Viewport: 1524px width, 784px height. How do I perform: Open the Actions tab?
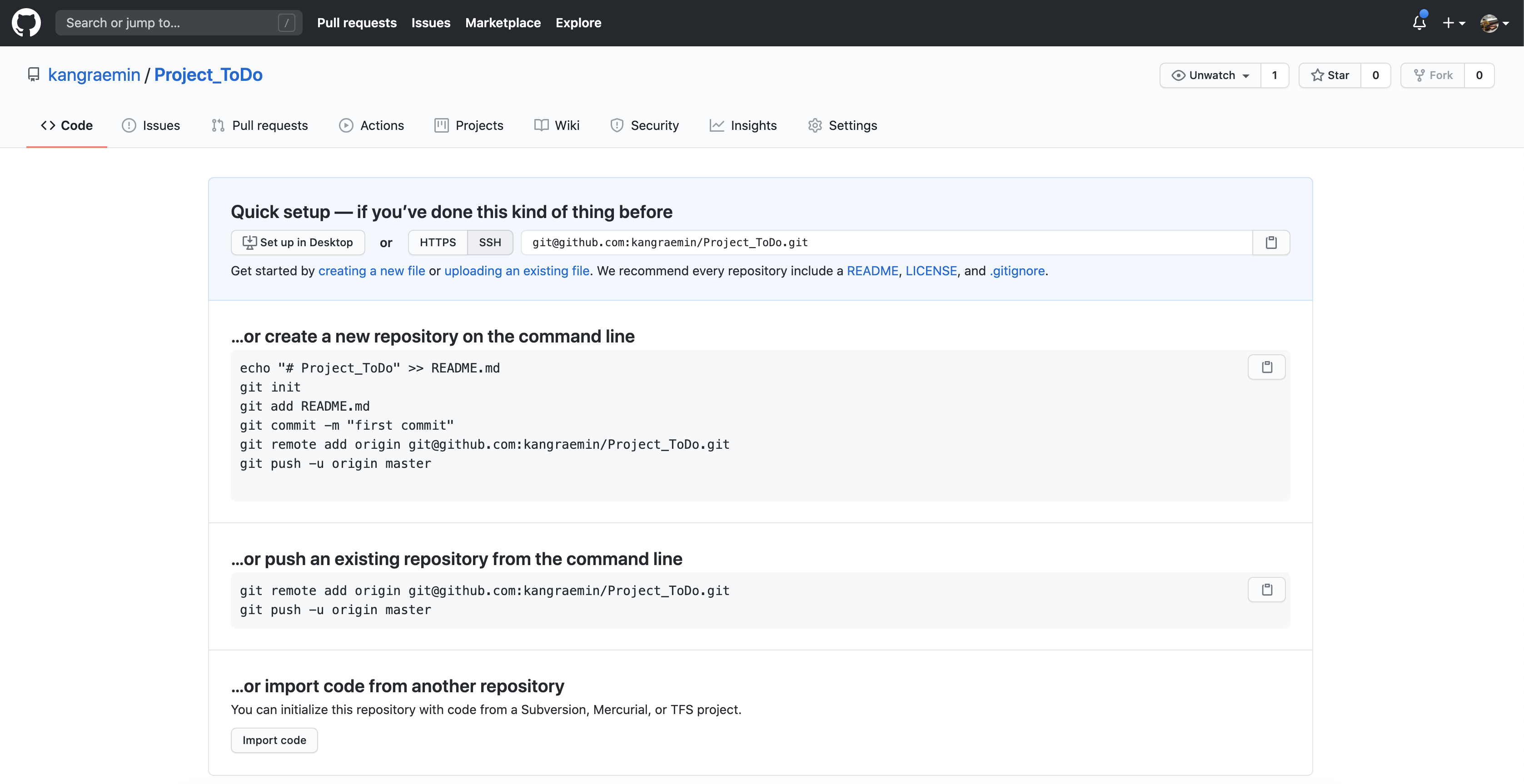point(372,125)
